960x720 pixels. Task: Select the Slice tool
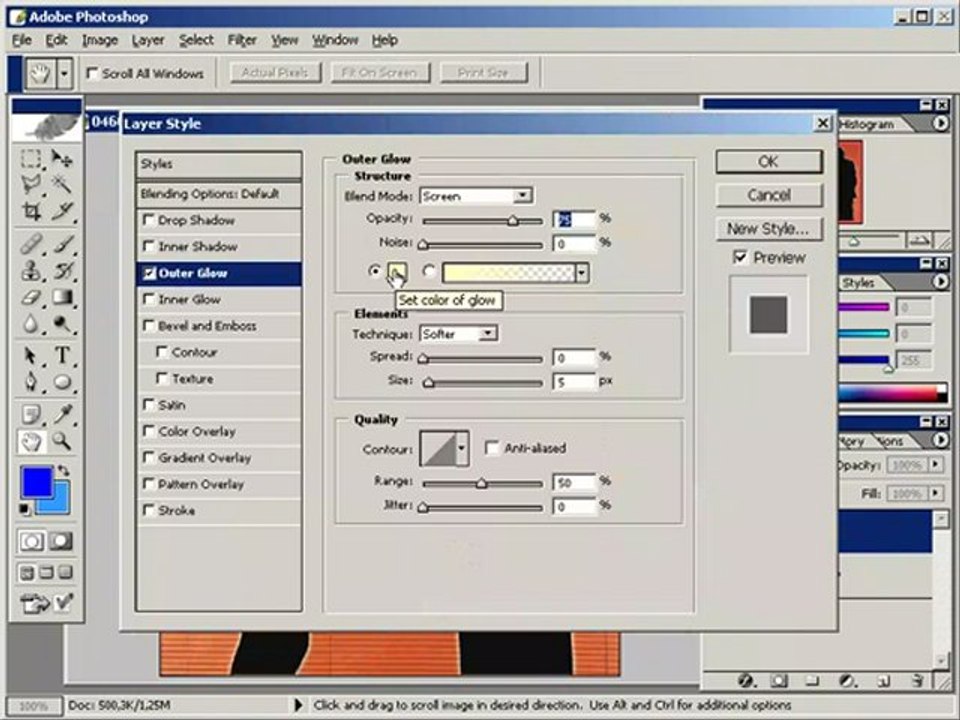point(61,211)
